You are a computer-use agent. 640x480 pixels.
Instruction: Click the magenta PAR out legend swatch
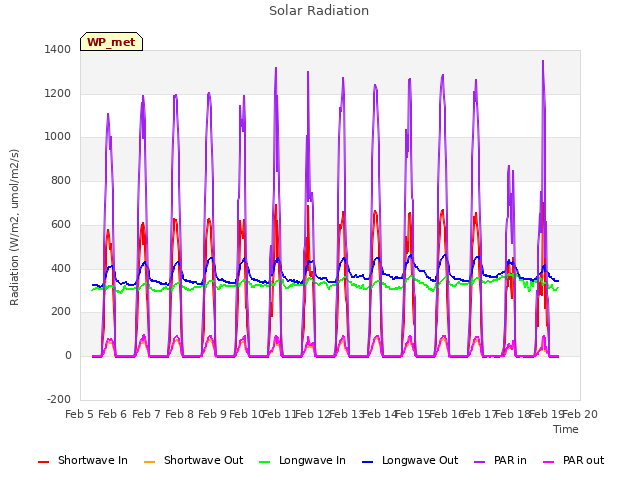[x=549, y=462]
